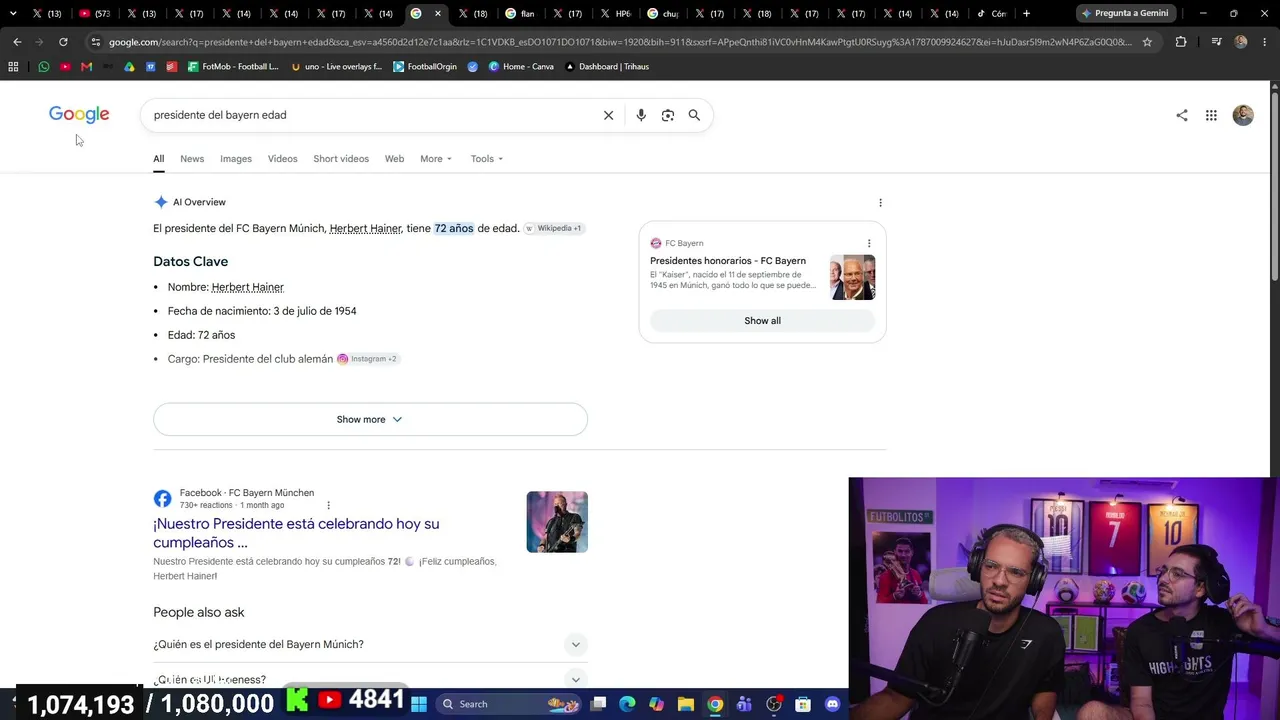Clear the search box with the X

pyautogui.click(x=608, y=115)
